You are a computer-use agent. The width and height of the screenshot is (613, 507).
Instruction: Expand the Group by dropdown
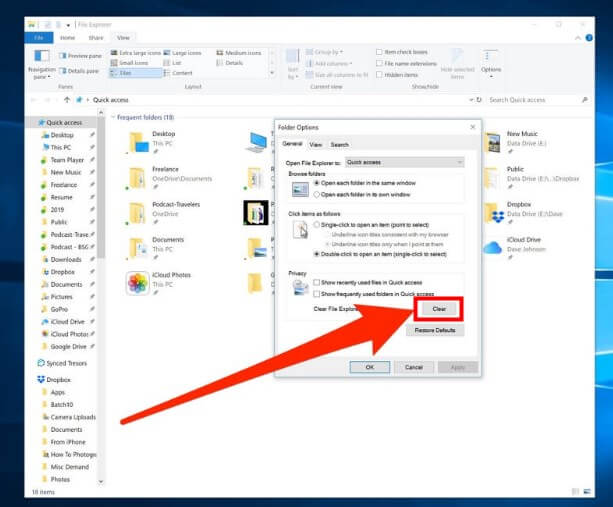[x=324, y=52]
